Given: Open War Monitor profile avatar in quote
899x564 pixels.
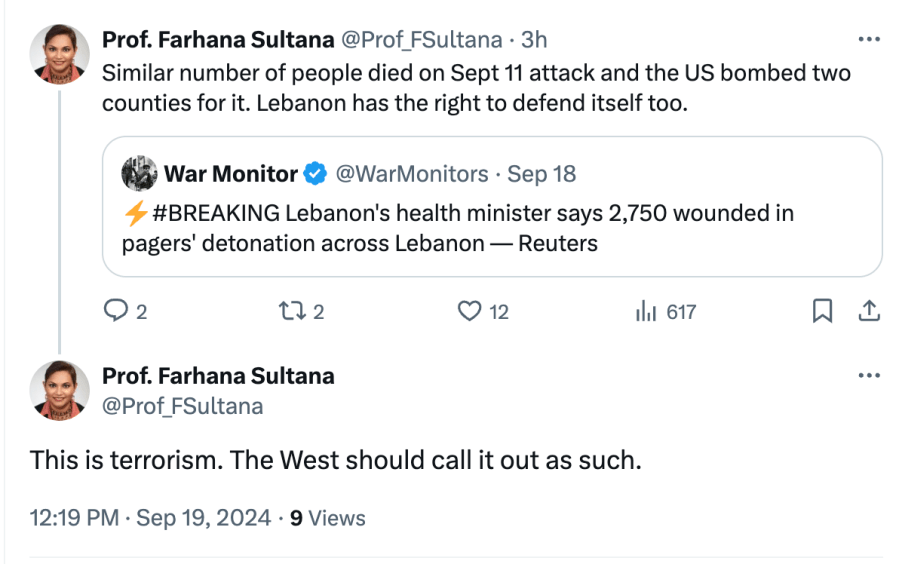Looking at the screenshot, I should point(140,174).
